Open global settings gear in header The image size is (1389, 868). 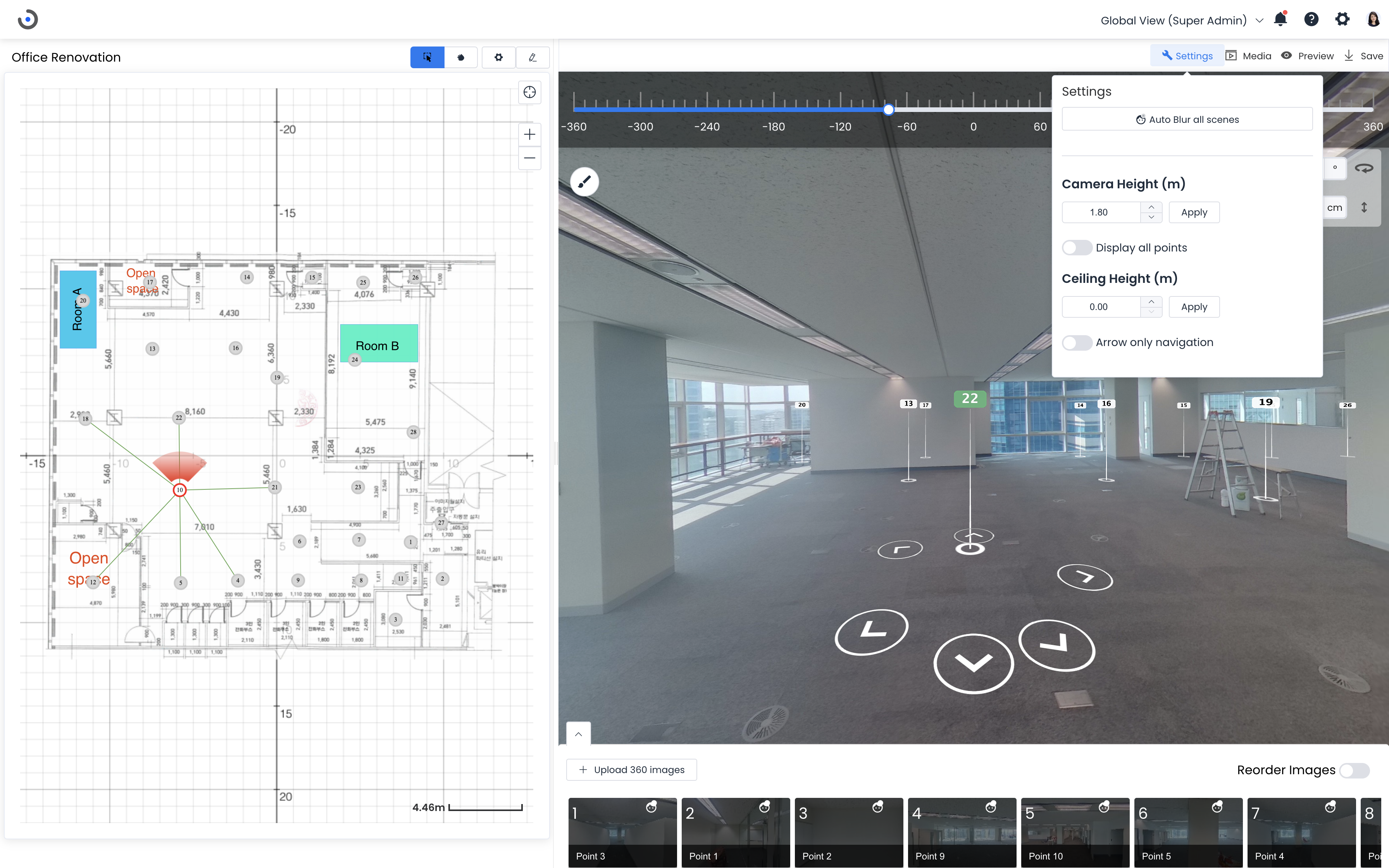tap(1342, 19)
